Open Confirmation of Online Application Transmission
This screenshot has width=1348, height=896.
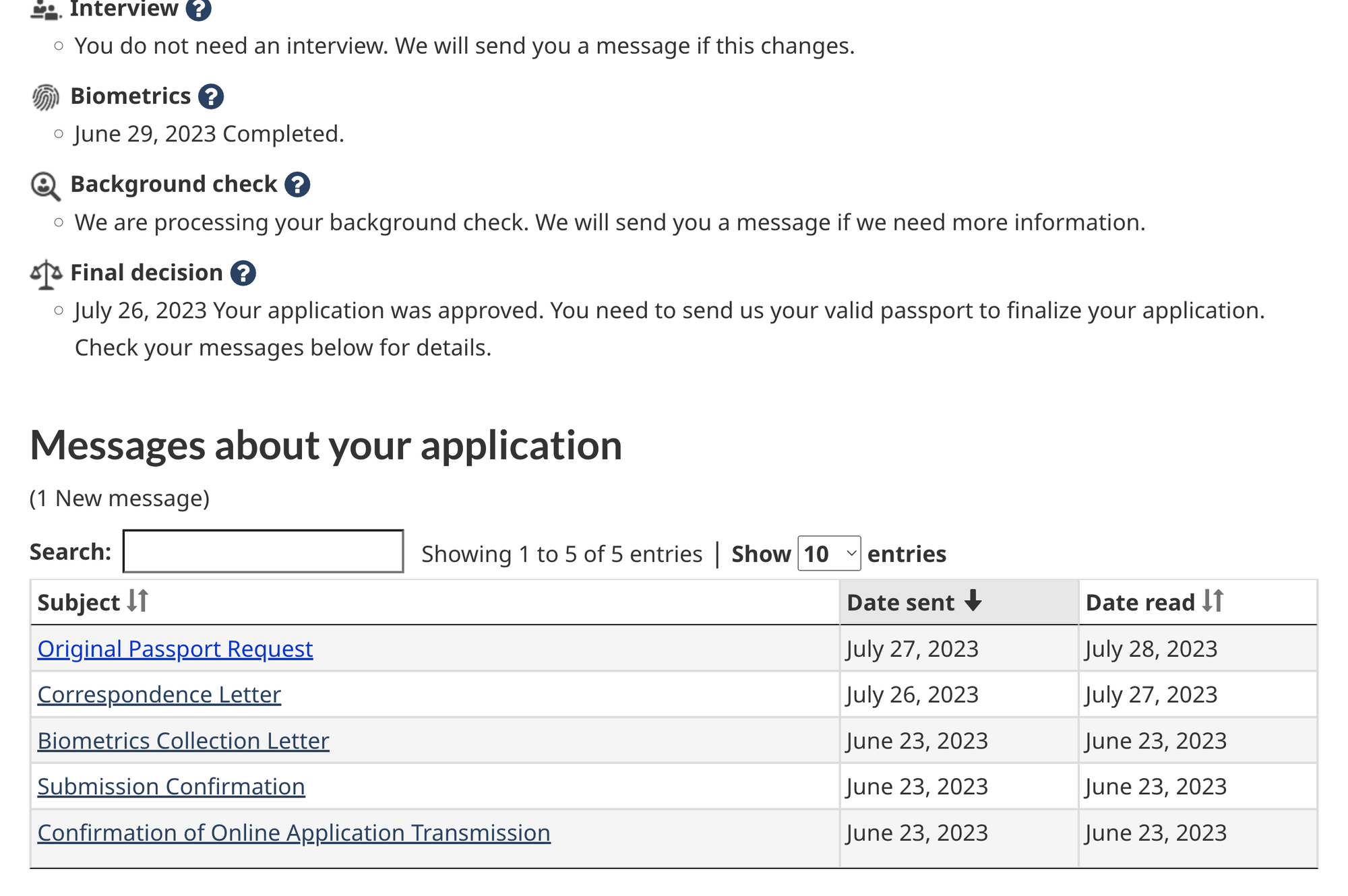294,833
